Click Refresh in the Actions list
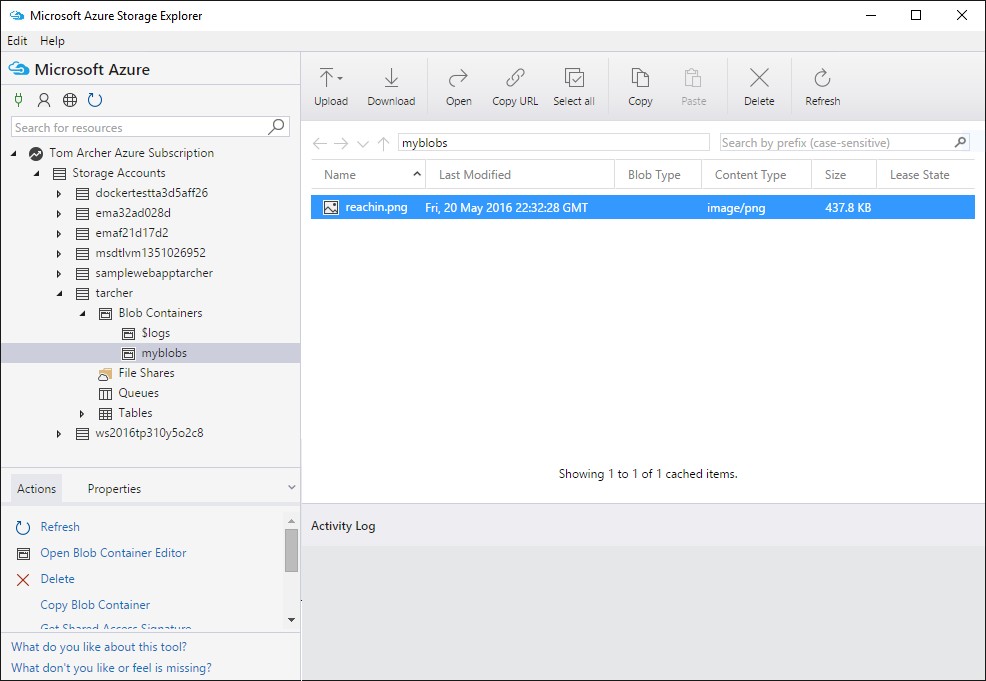986x681 pixels. 60,527
